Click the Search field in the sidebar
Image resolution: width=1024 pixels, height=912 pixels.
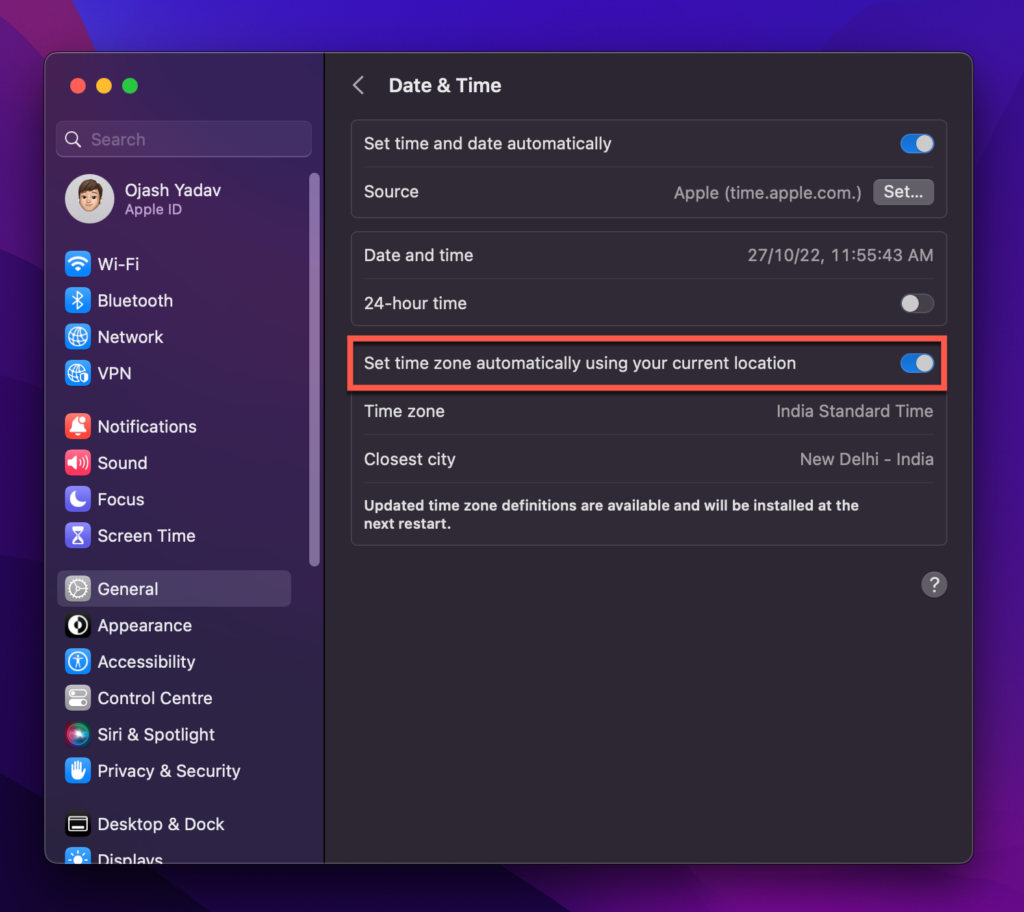(x=183, y=139)
